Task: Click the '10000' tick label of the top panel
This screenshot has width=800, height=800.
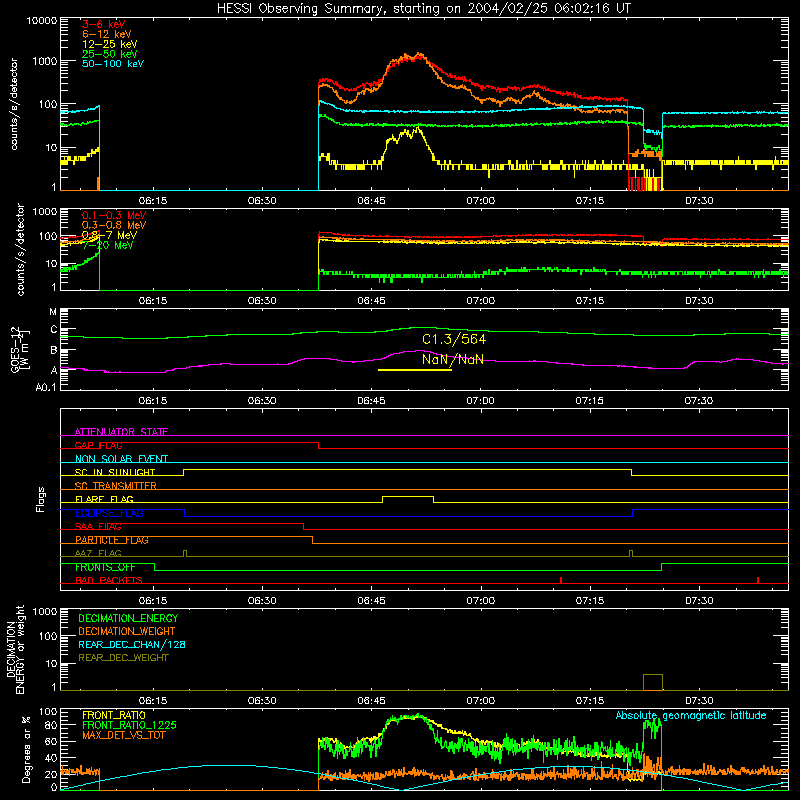Action: click(42, 21)
